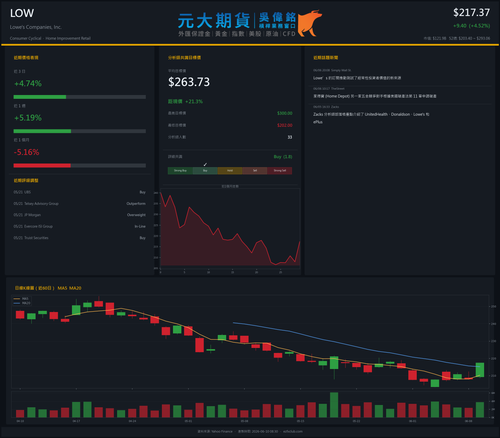Click the Telsey Advisory Group row
The height and width of the screenshot is (438, 500).
click(80, 204)
